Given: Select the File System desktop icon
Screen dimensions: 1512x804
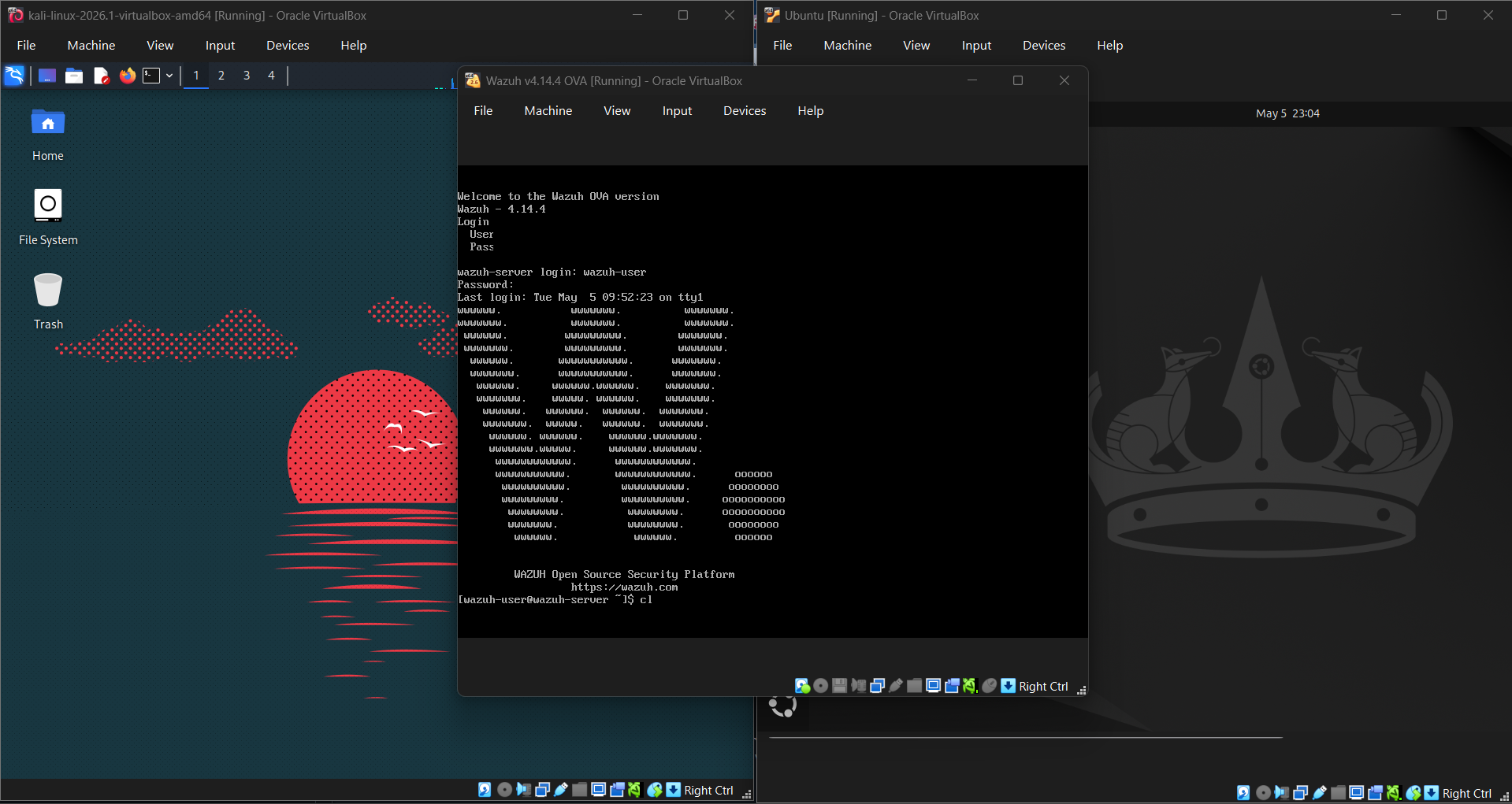Looking at the screenshot, I should (48, 217).
